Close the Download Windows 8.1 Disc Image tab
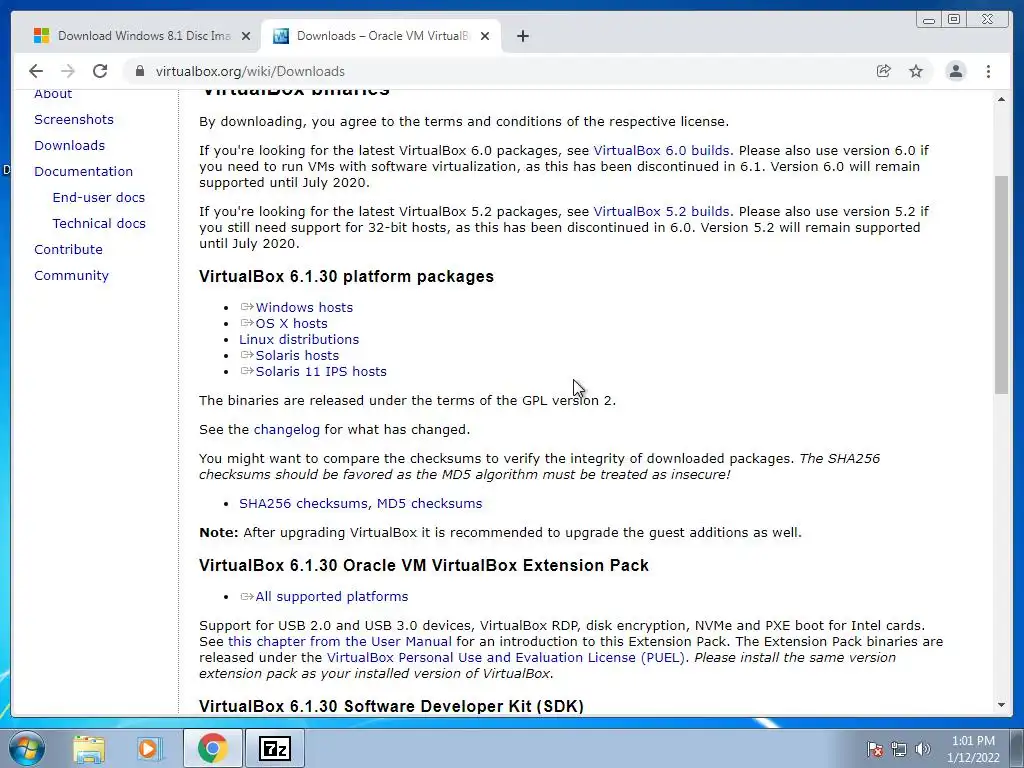 tap(246, 36)
